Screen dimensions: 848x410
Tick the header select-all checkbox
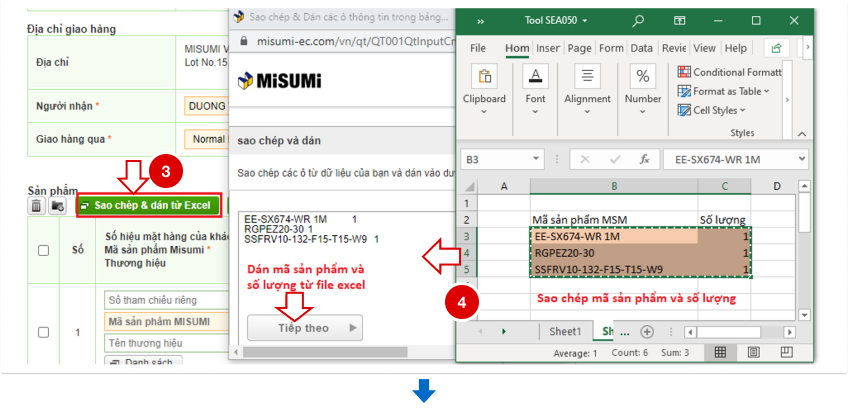pyautogui.click(x=43, y=250)
